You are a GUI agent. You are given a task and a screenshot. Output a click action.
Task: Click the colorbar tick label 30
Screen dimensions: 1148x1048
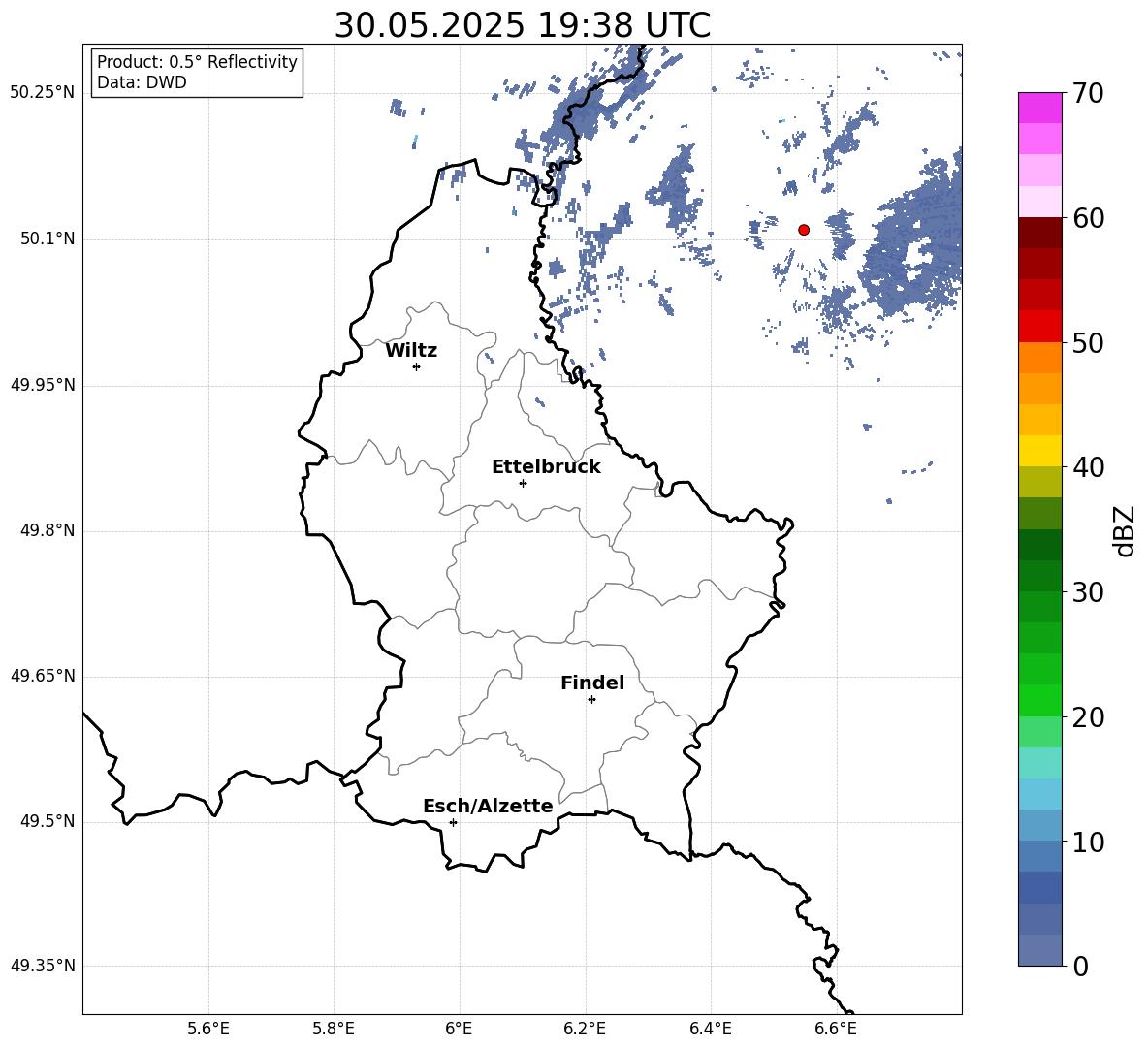tap(1088, 592)
